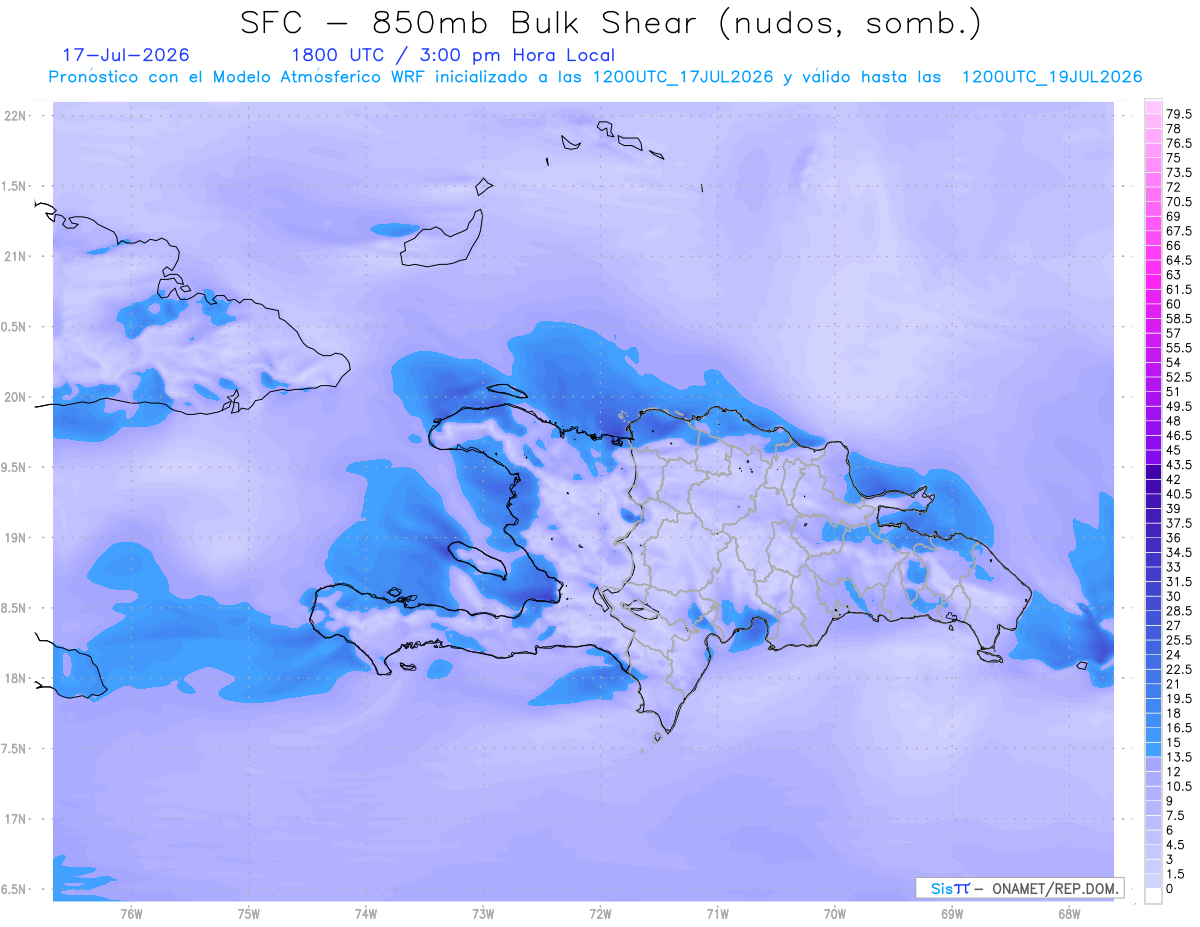Screen dimensions: 1200x927
Task: Click the longitude axis label "71W"
Action: 717,913
